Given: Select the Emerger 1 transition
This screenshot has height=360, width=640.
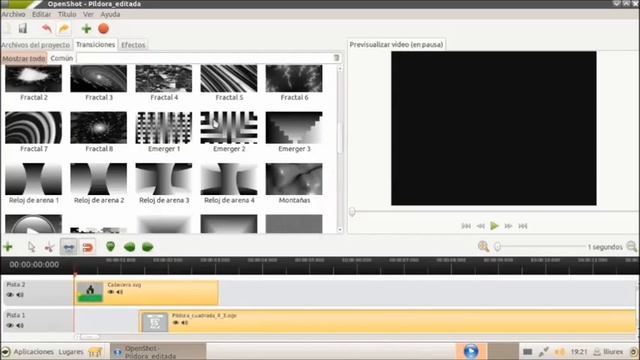Looking at the screenshot, I should [164, 132].
